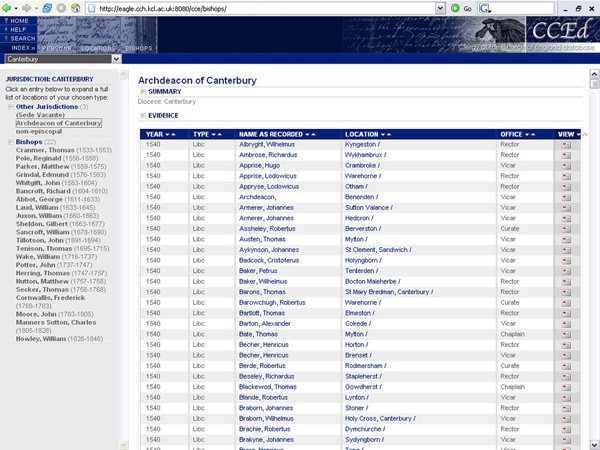Open the view record icon for Baker, Petrus
Viewport: 600px width, 450px height.
point(566,270)
